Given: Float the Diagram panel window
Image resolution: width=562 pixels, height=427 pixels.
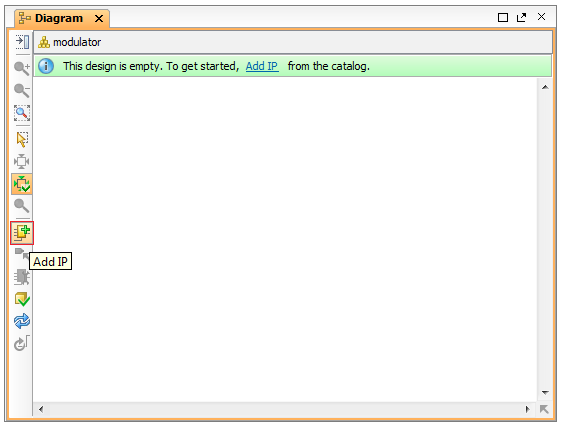Looking at the screenshot, I should click(x=521, y=17).
